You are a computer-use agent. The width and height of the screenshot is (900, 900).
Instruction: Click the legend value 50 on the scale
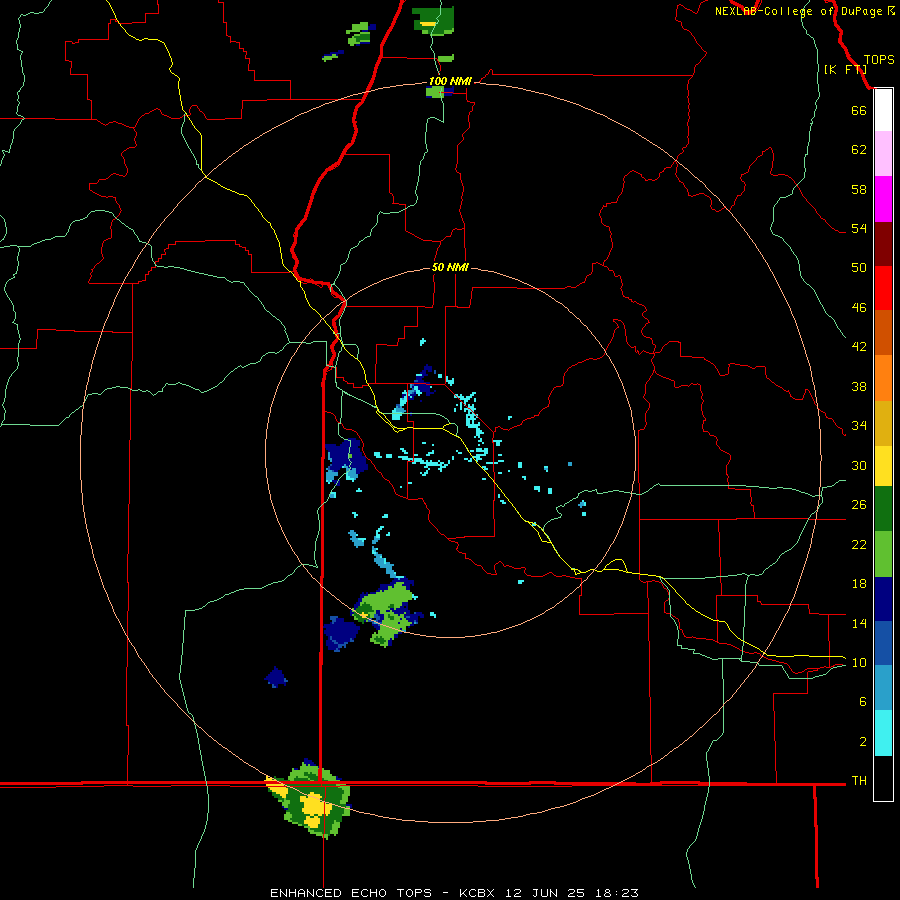click(859, 267)
